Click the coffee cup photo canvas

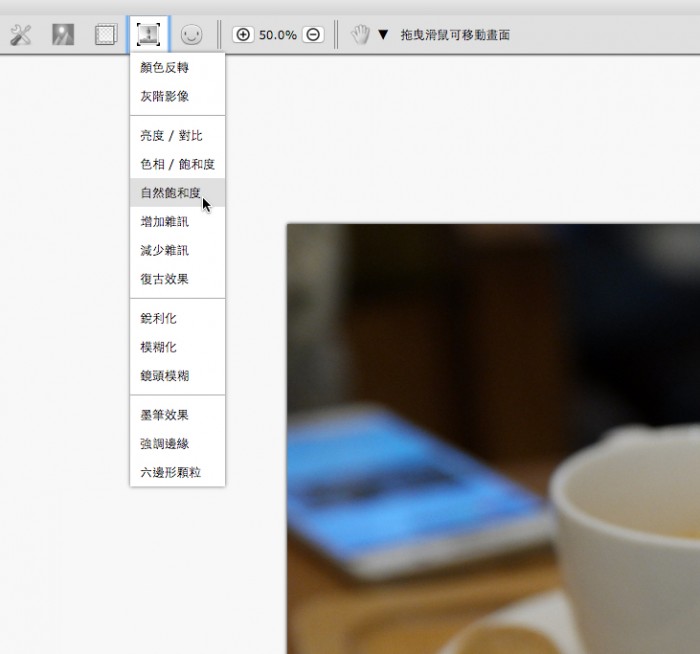click(493, 439)
